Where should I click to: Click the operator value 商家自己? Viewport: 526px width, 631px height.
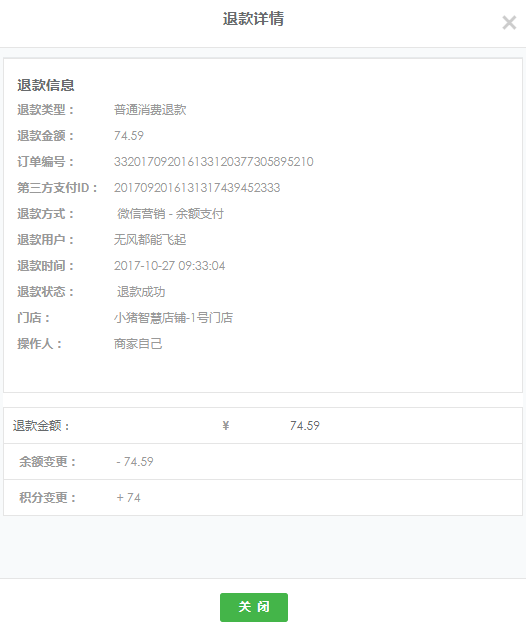[x=138, y=344]
